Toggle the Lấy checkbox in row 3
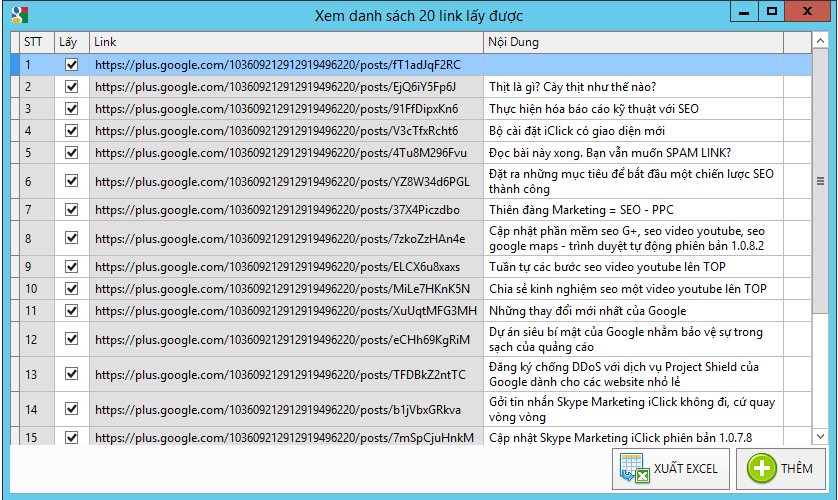 coord(71,109)
